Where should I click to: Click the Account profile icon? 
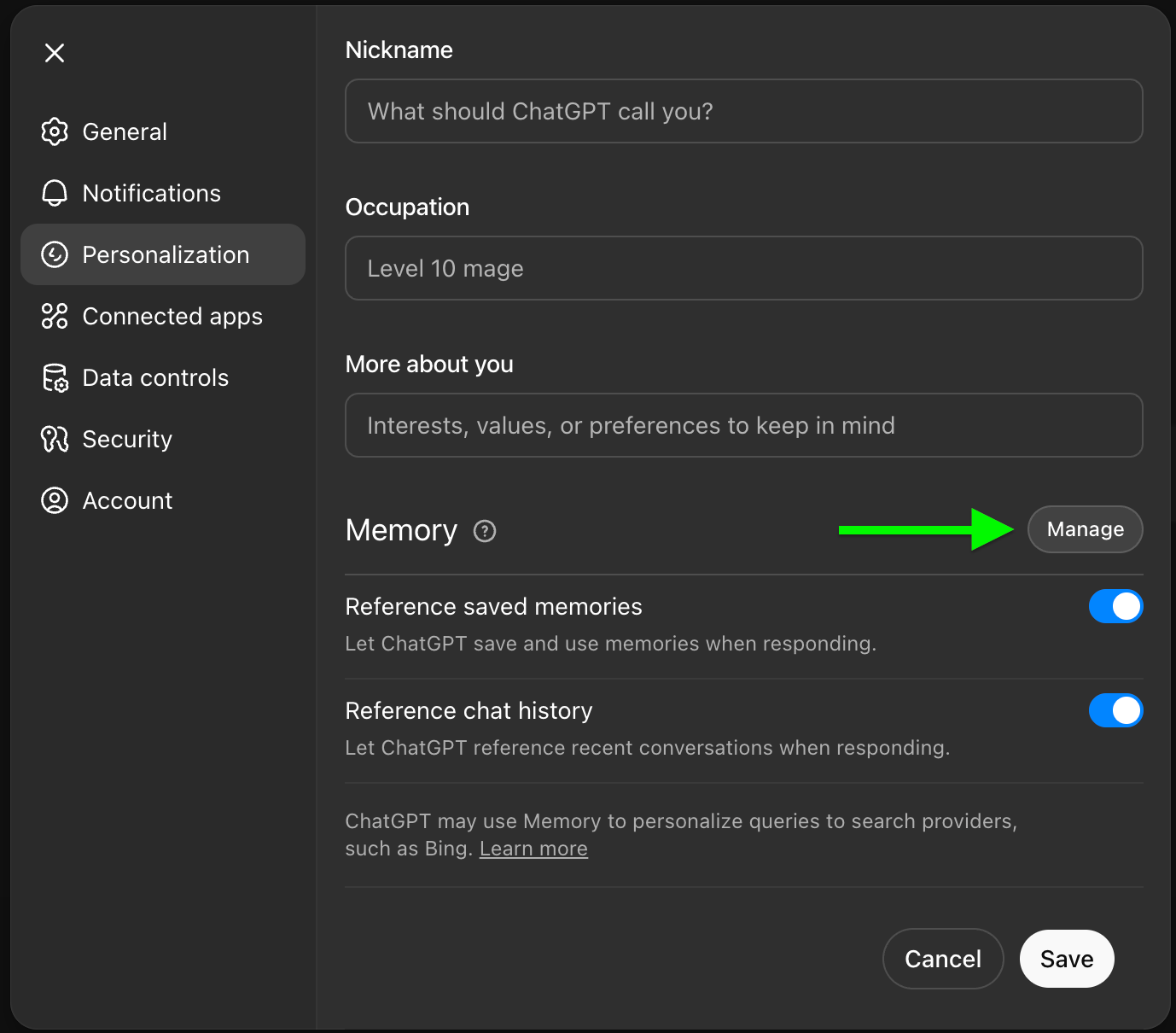coord(55,500)
